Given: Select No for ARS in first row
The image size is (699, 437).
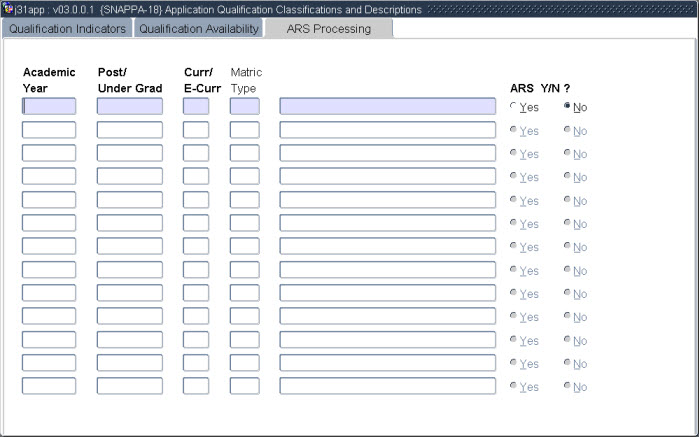Looking at the screenshot, I should click(x=568, y=107).
